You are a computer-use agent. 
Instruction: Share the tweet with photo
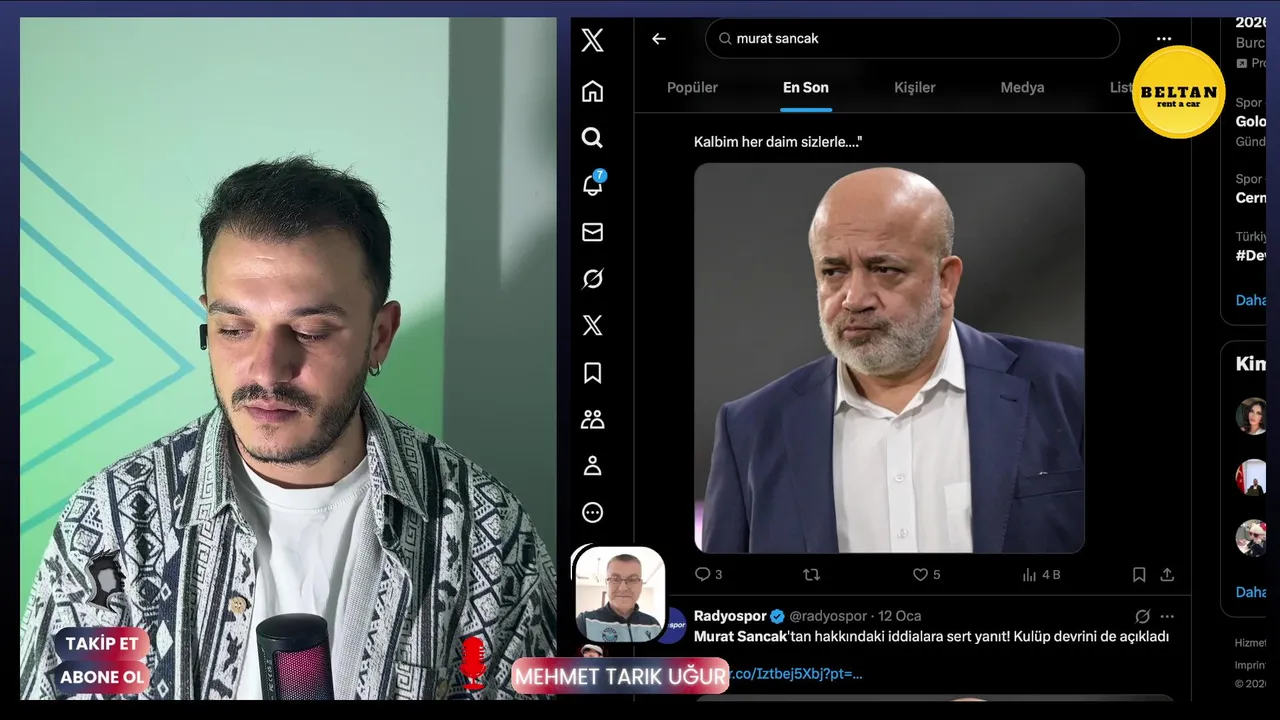click(1167, 574)
